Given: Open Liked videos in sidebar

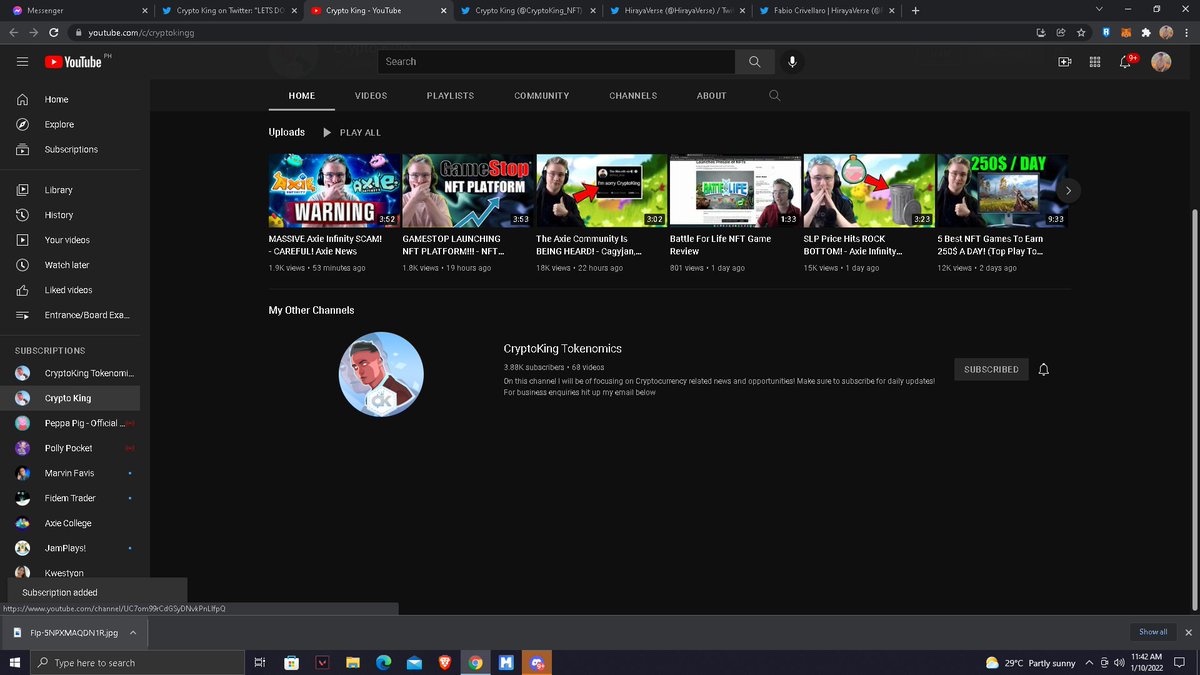Looking at the screenshot, I should (70, 290).
